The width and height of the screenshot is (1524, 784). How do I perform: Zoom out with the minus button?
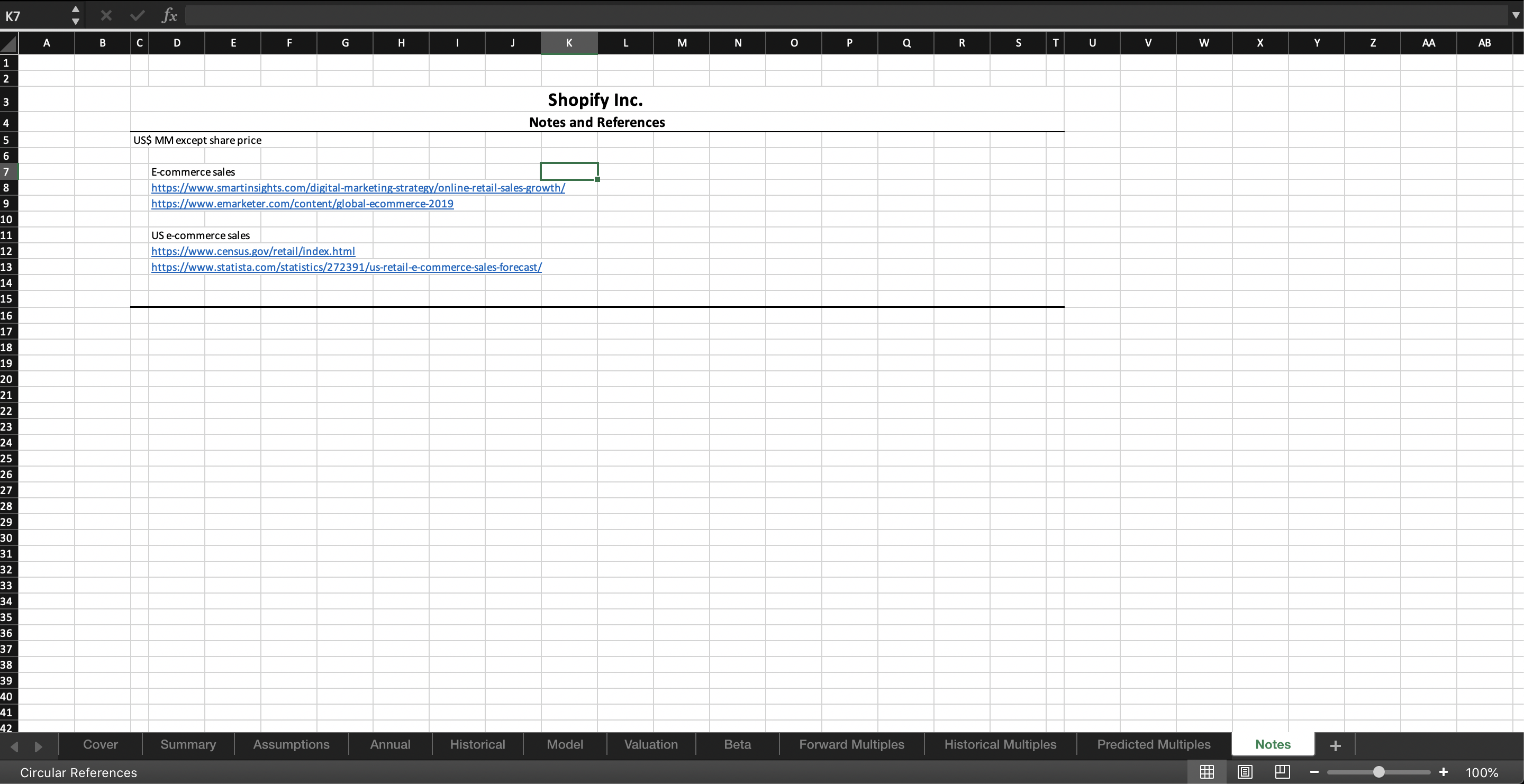1314,772
